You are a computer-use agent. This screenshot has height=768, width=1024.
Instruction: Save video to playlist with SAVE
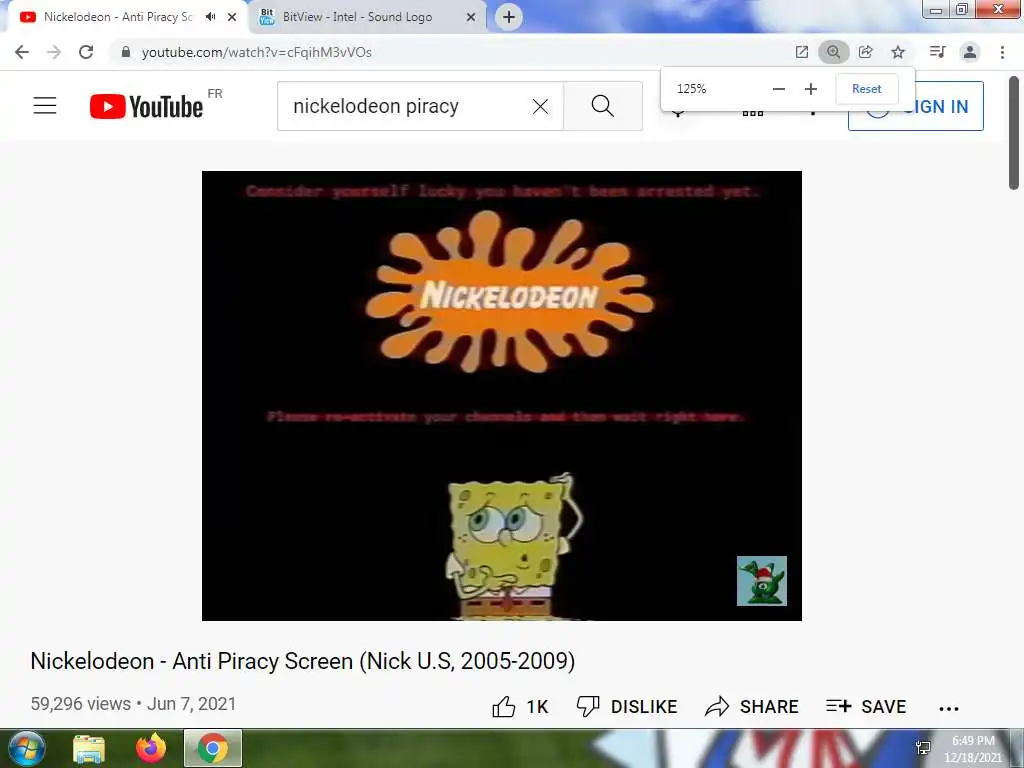coord(866,707)
